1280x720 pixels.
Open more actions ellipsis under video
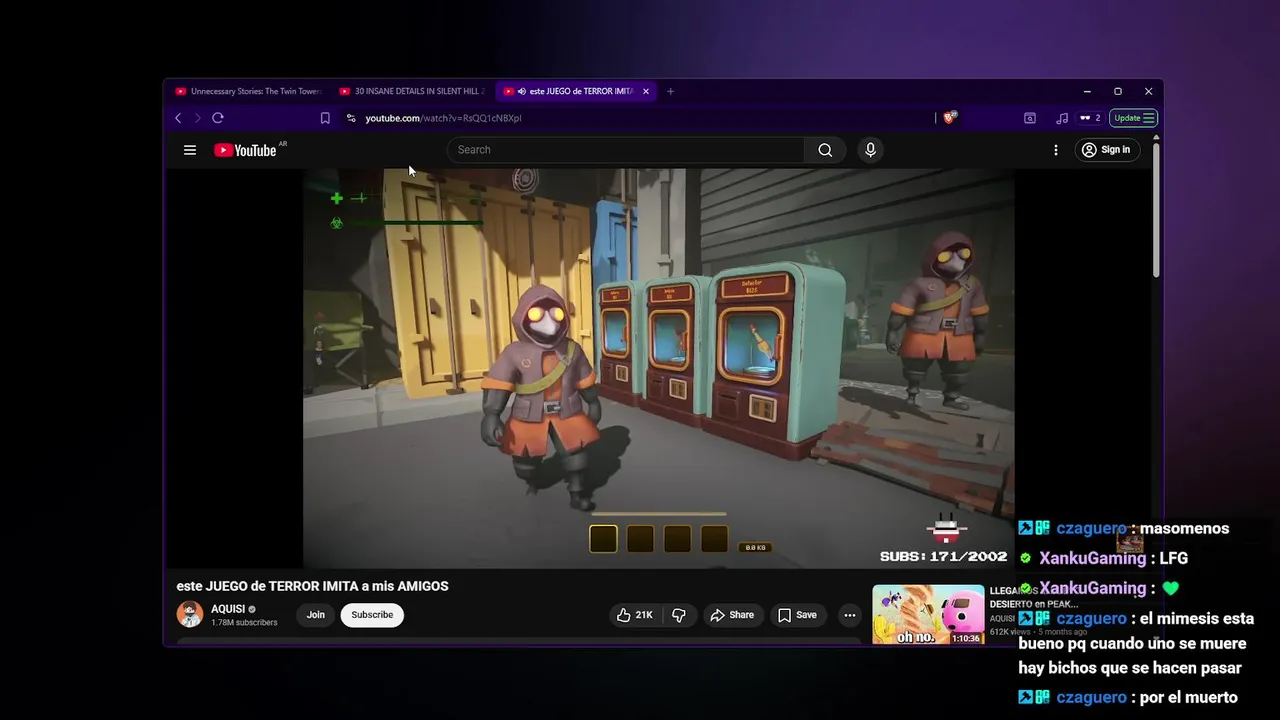point(849,615)
